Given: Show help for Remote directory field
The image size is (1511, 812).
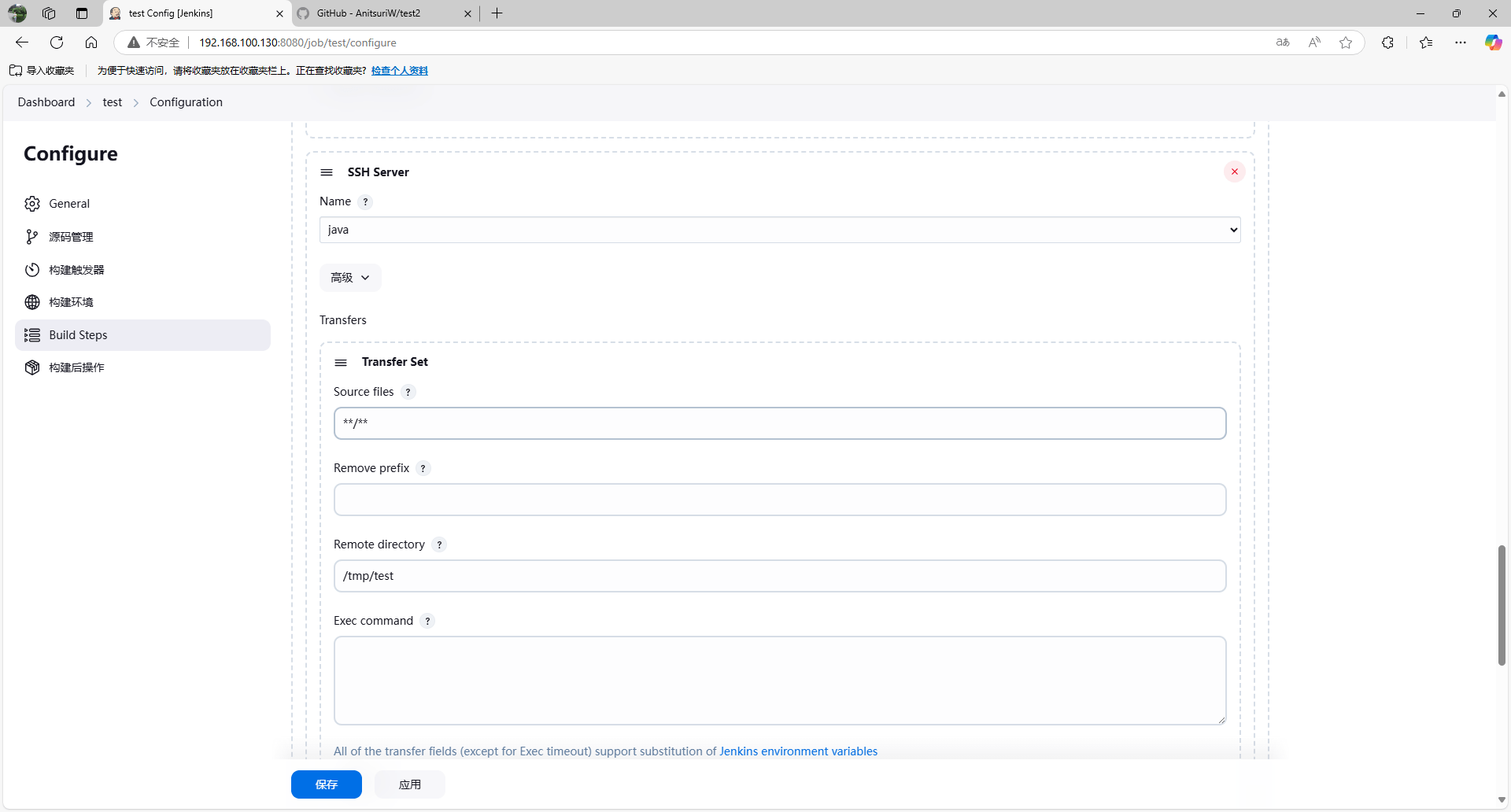Looking at the screenshot, I should point(439,544).
